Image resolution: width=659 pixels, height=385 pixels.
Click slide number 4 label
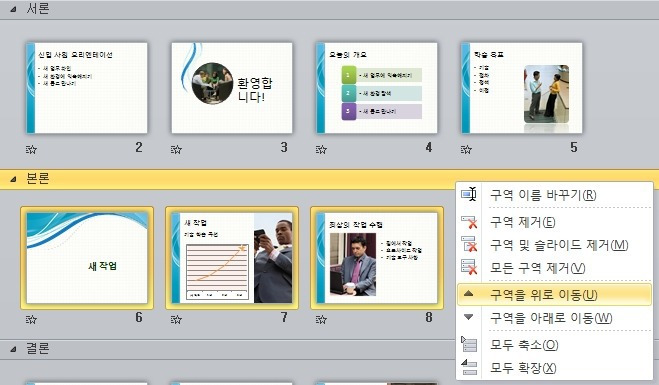(x=429, y=147)
